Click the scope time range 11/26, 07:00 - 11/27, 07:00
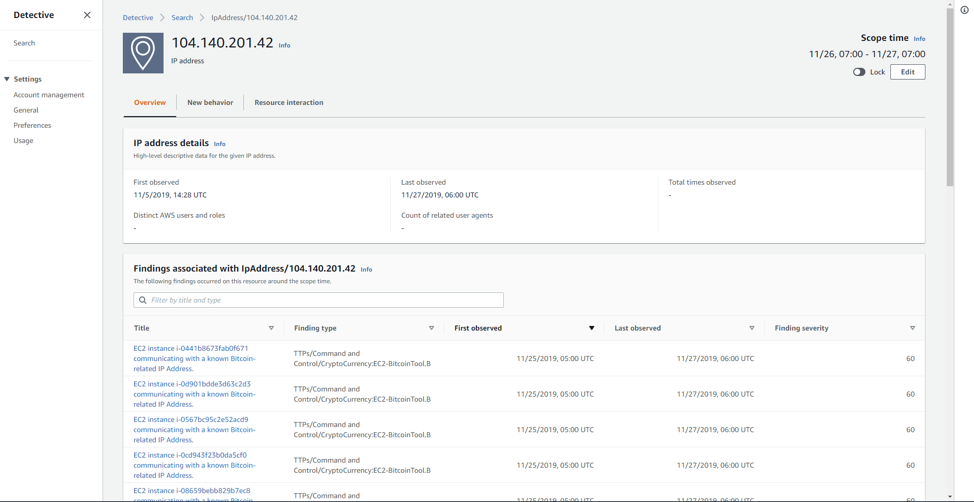The width and height of the screenshot is (974, 502). 867,54
